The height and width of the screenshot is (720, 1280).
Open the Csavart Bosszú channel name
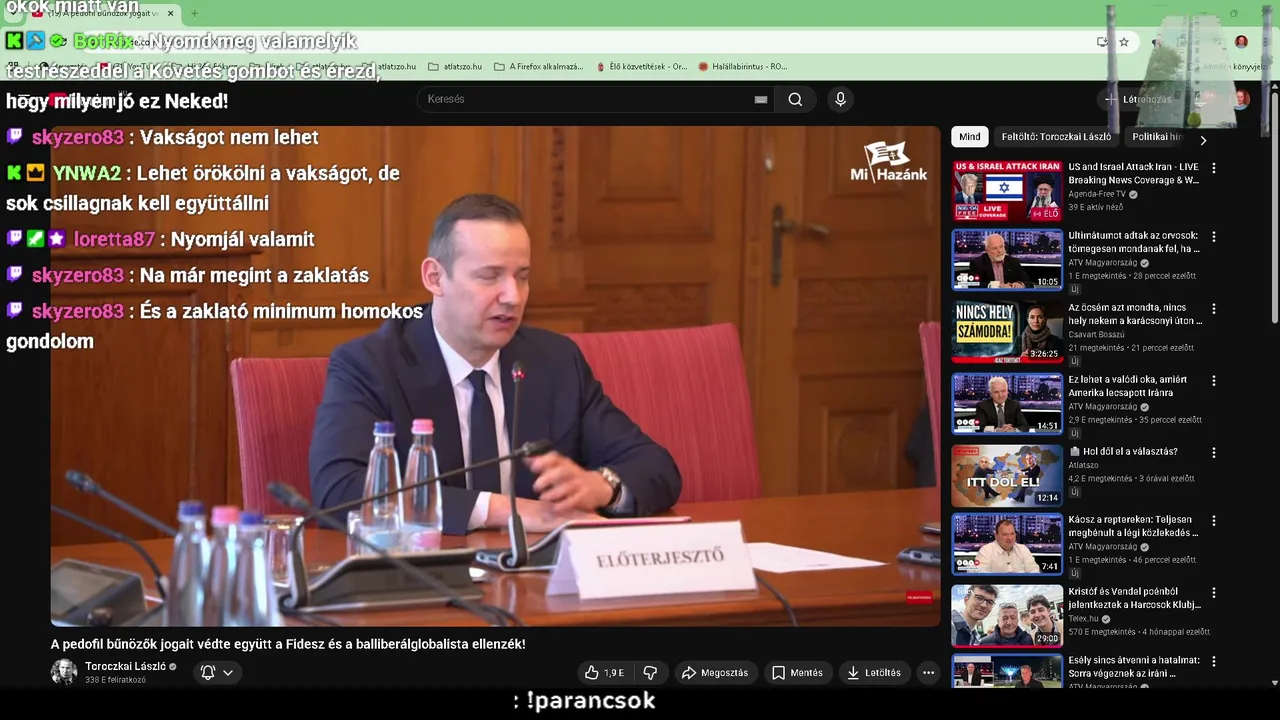(x=1096, y=335)
